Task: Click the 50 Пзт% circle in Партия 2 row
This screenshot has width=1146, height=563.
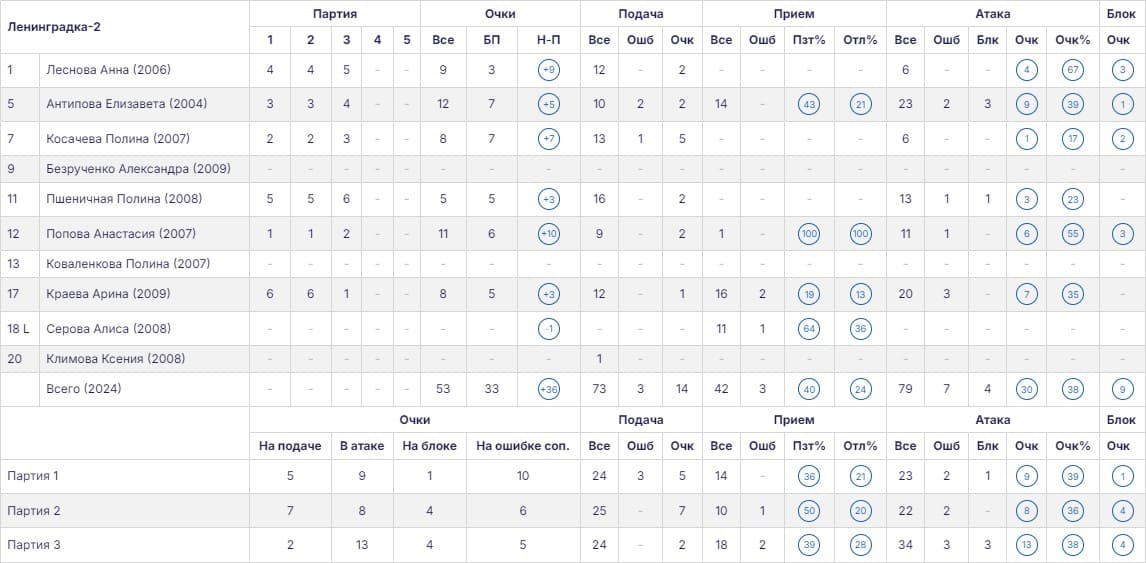Action: [x=809, y=510]
